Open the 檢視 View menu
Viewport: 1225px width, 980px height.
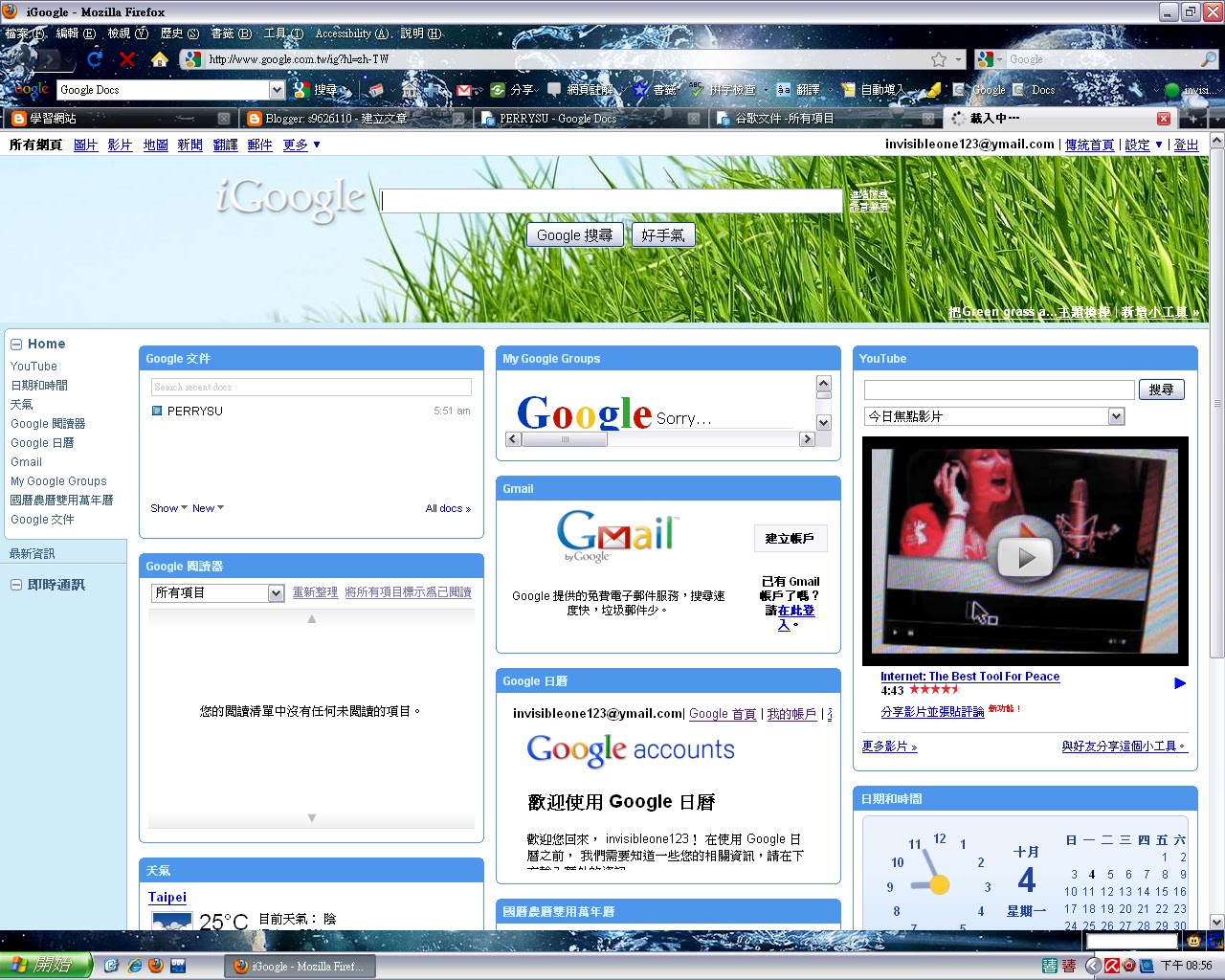(127, 33)
